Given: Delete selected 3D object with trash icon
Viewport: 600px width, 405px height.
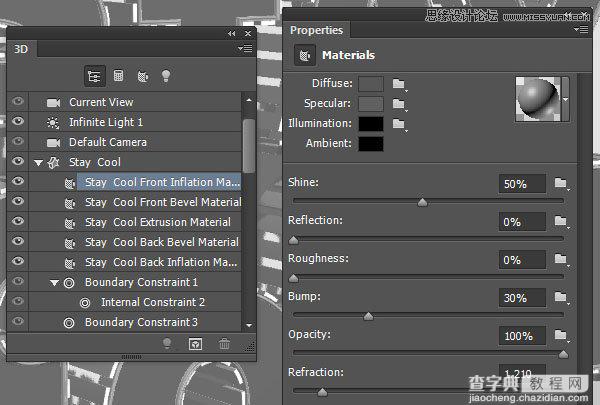Looking at the screenshot, I should pyautogui.click(x=224, y=344).
